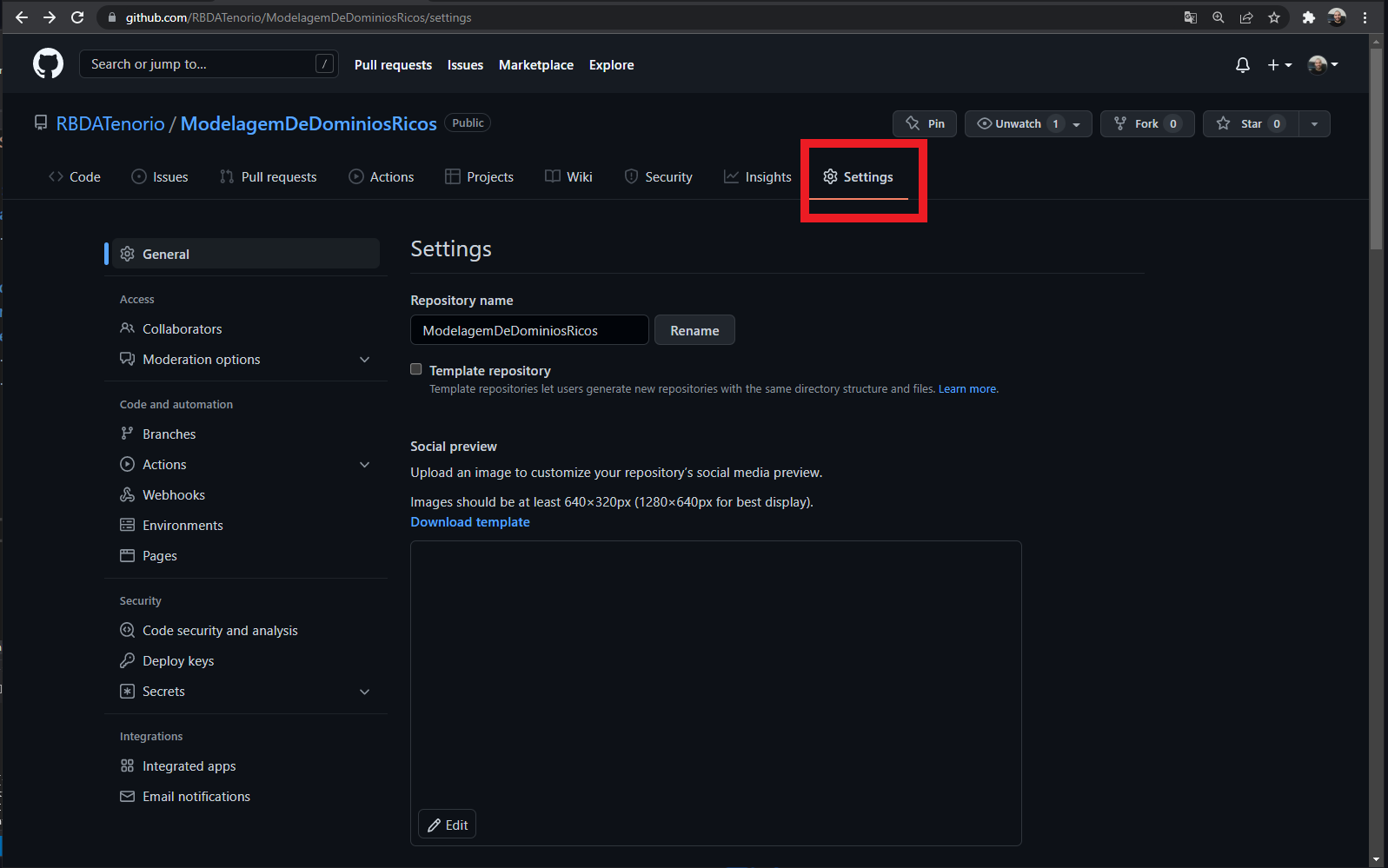The height and width of the screenshot is (868, 1388).
Task: Open the user avatar menu
Action: pyautogui.click(x=1323, y=64)
